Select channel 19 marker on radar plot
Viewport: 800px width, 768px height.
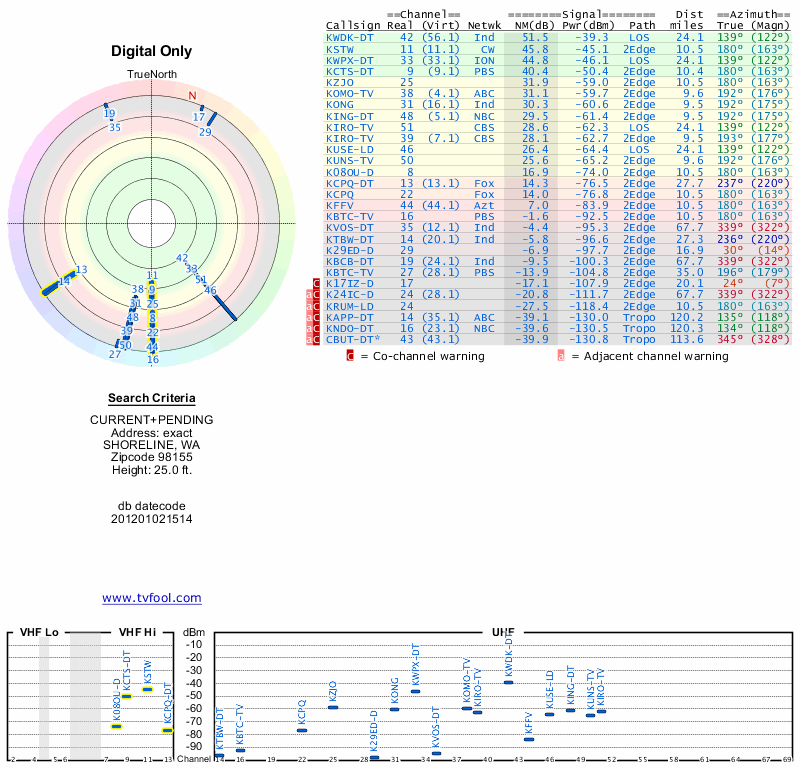coord(109,114)
